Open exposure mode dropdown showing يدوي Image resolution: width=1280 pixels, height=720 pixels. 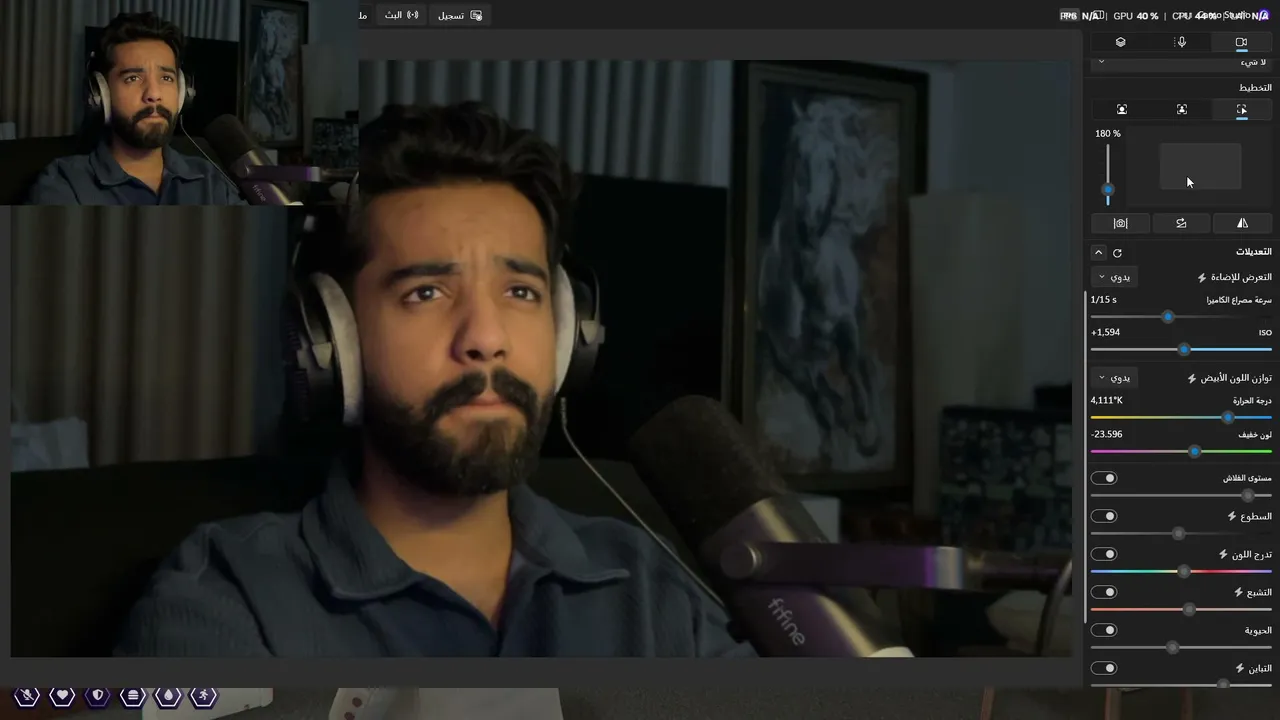click(1114, 277)
